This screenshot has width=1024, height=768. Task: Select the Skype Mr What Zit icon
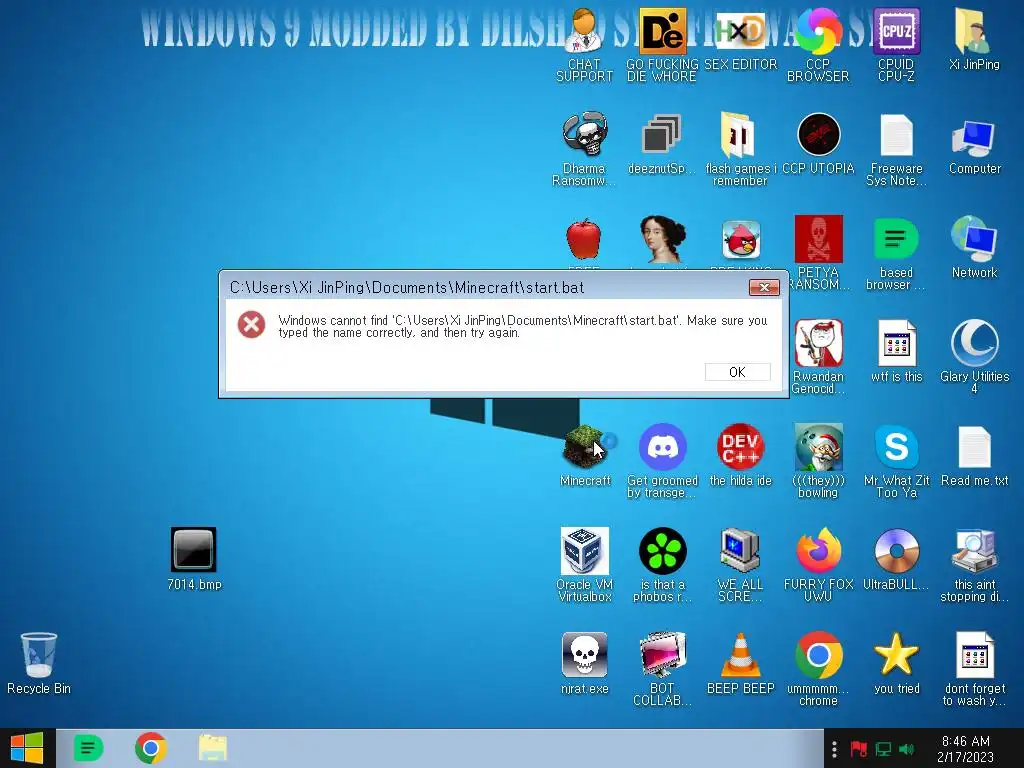tap(897, 447)
